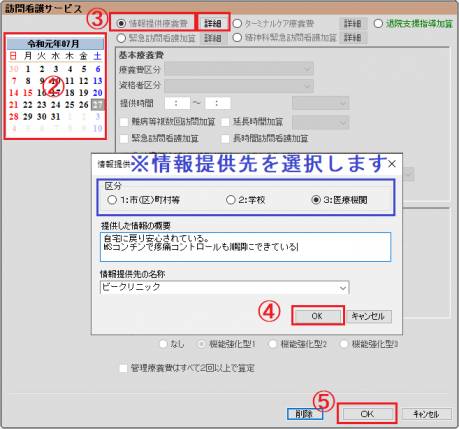This screenshot has width=459, height=429.
Task: Select day 25 in the calendar
Action: tap(70, 105)
